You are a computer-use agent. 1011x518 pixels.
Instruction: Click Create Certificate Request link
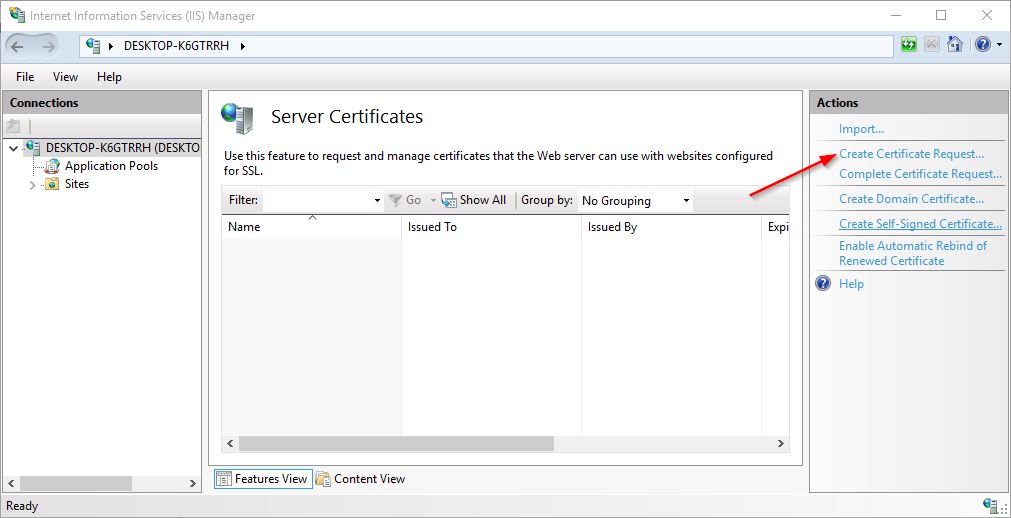pos(911,154)
